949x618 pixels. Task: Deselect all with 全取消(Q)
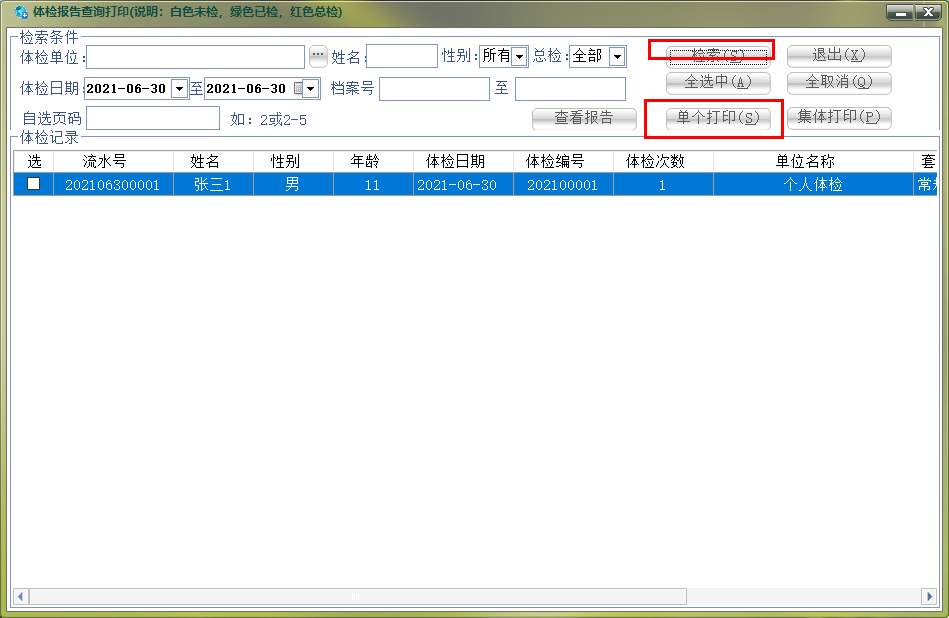tap(839, 82)
